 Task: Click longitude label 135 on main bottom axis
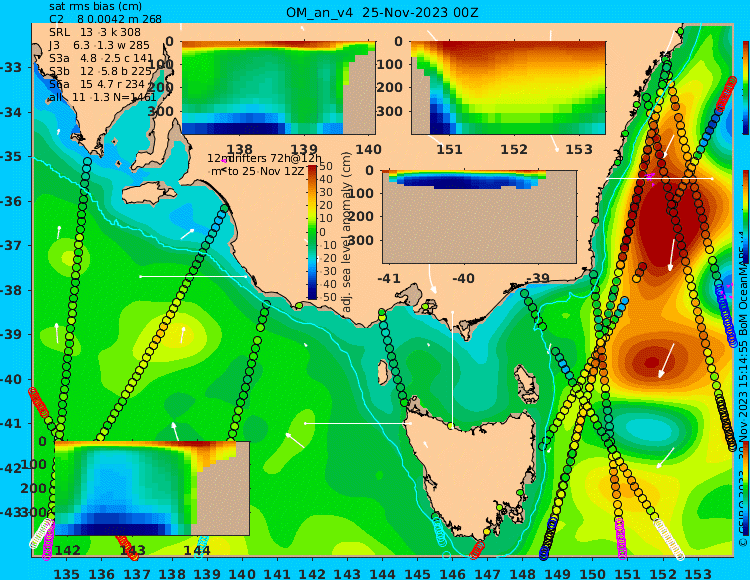click(66, 573)
